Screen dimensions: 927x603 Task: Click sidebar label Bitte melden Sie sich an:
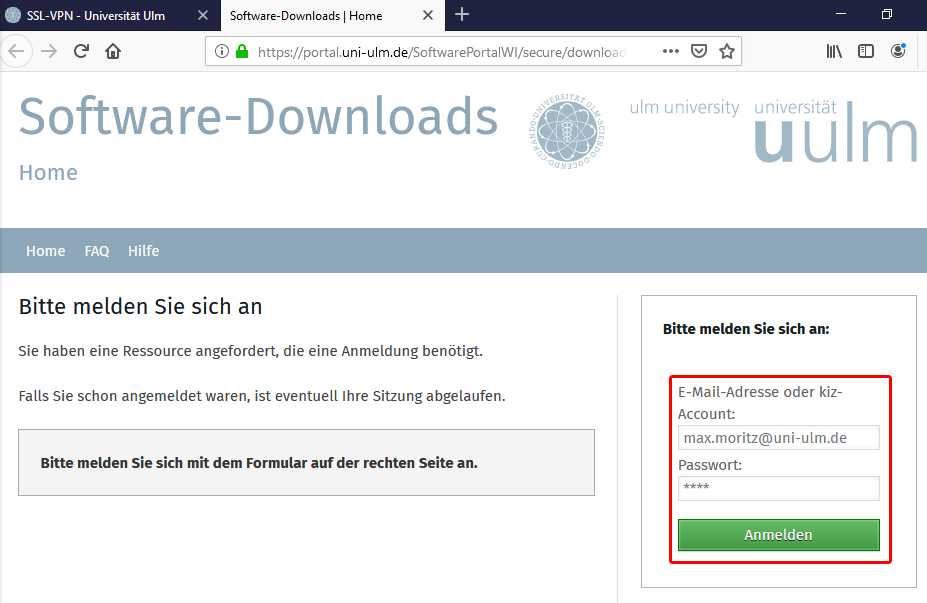[746, 329]
